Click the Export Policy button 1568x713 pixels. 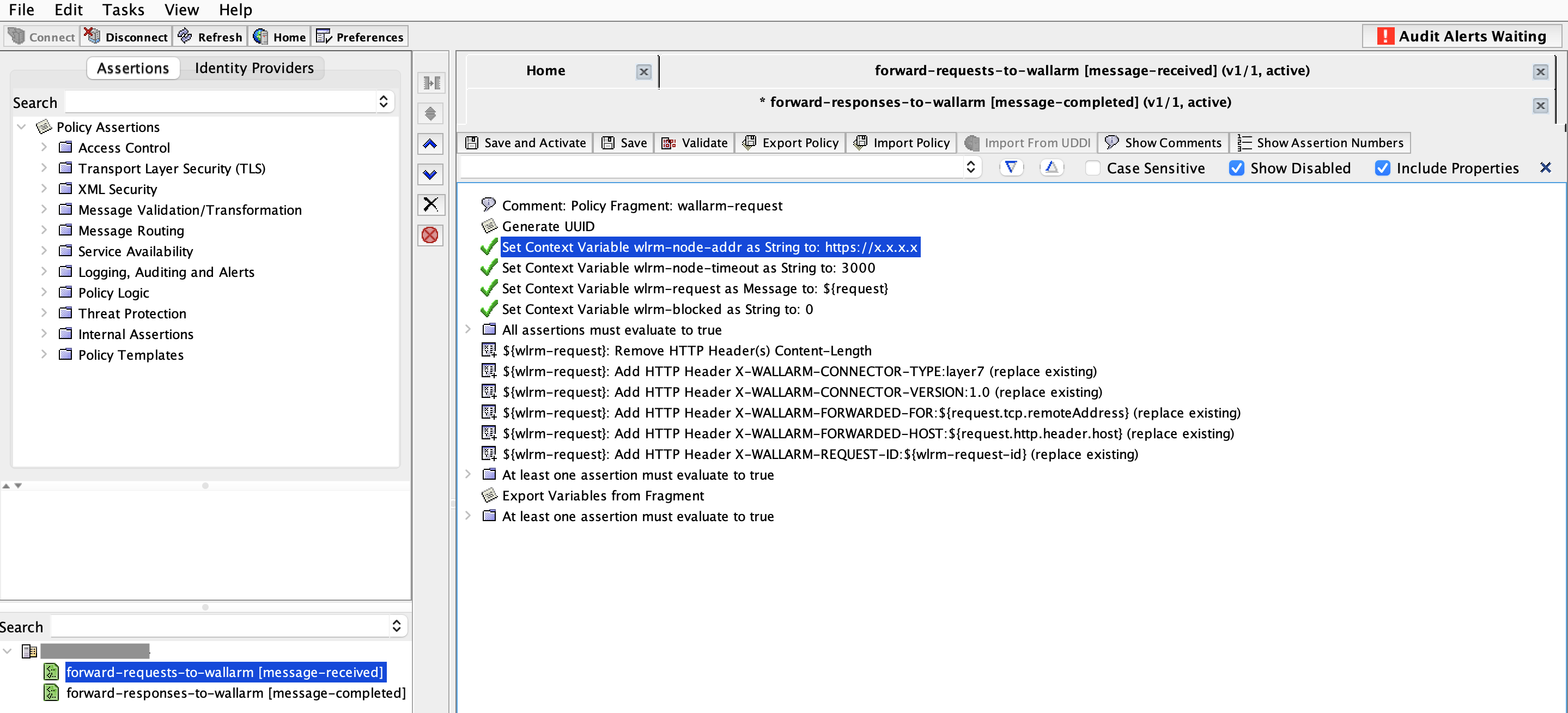(x=790, y=142)
